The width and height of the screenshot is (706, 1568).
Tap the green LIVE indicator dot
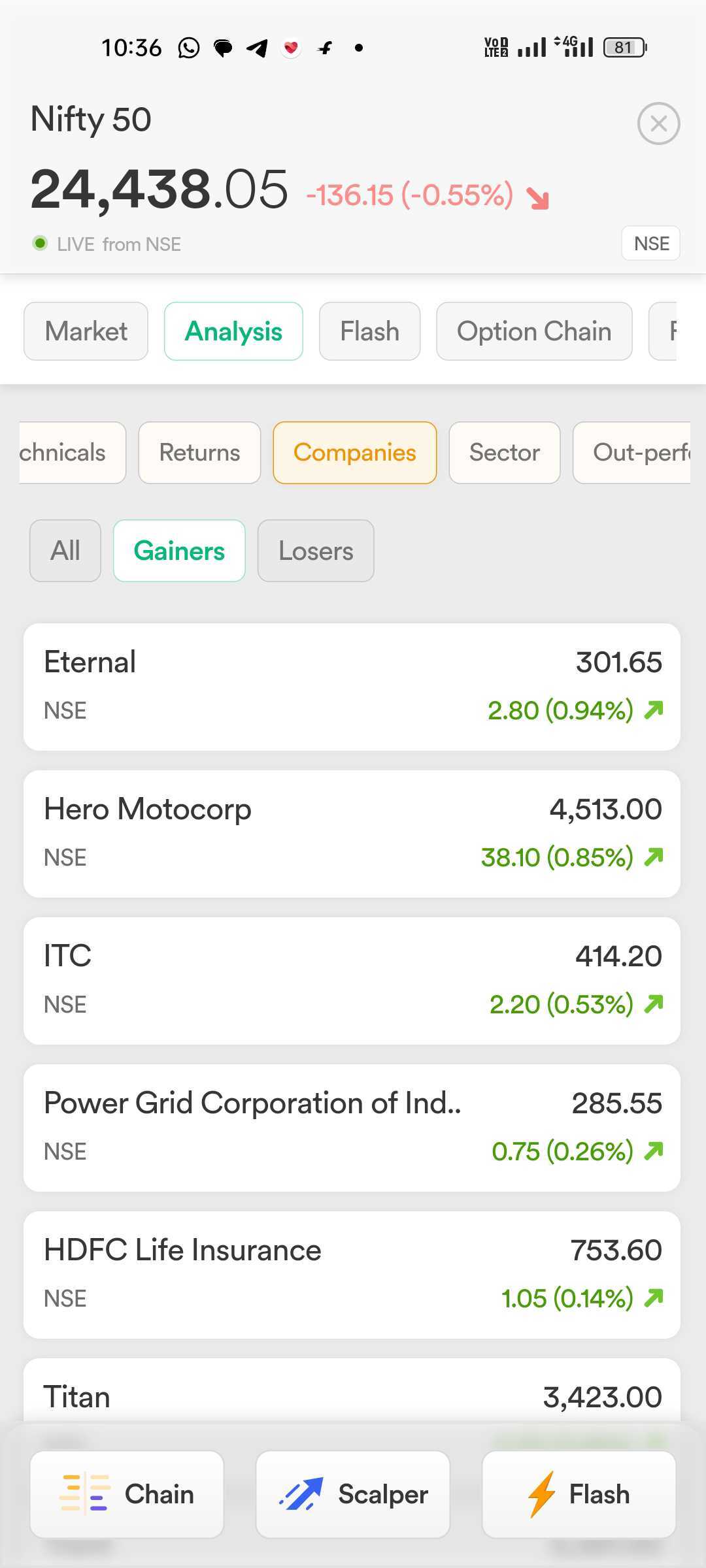[x=40, y=244]
